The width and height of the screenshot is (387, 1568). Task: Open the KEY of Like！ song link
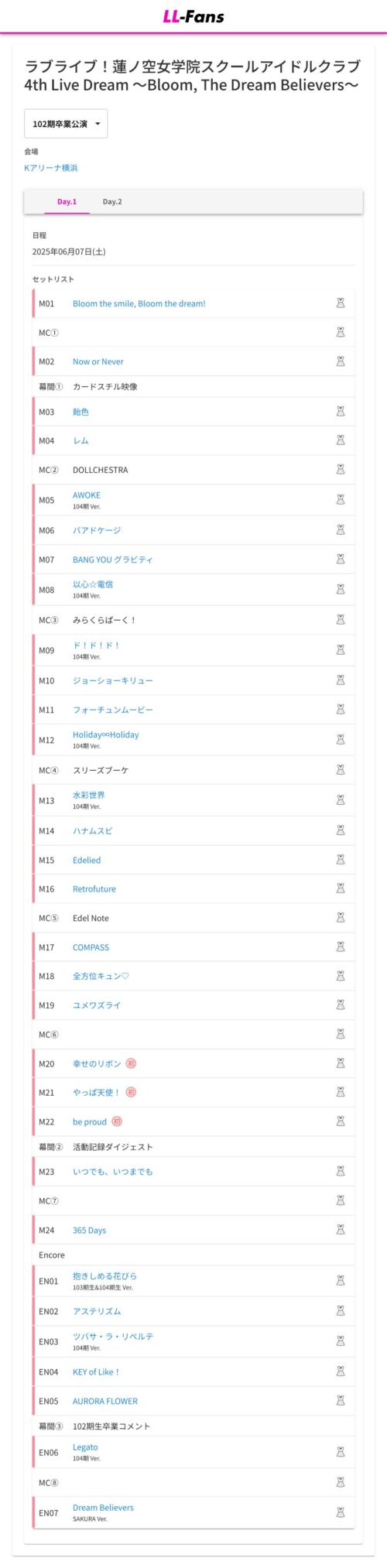[96, 1372]
